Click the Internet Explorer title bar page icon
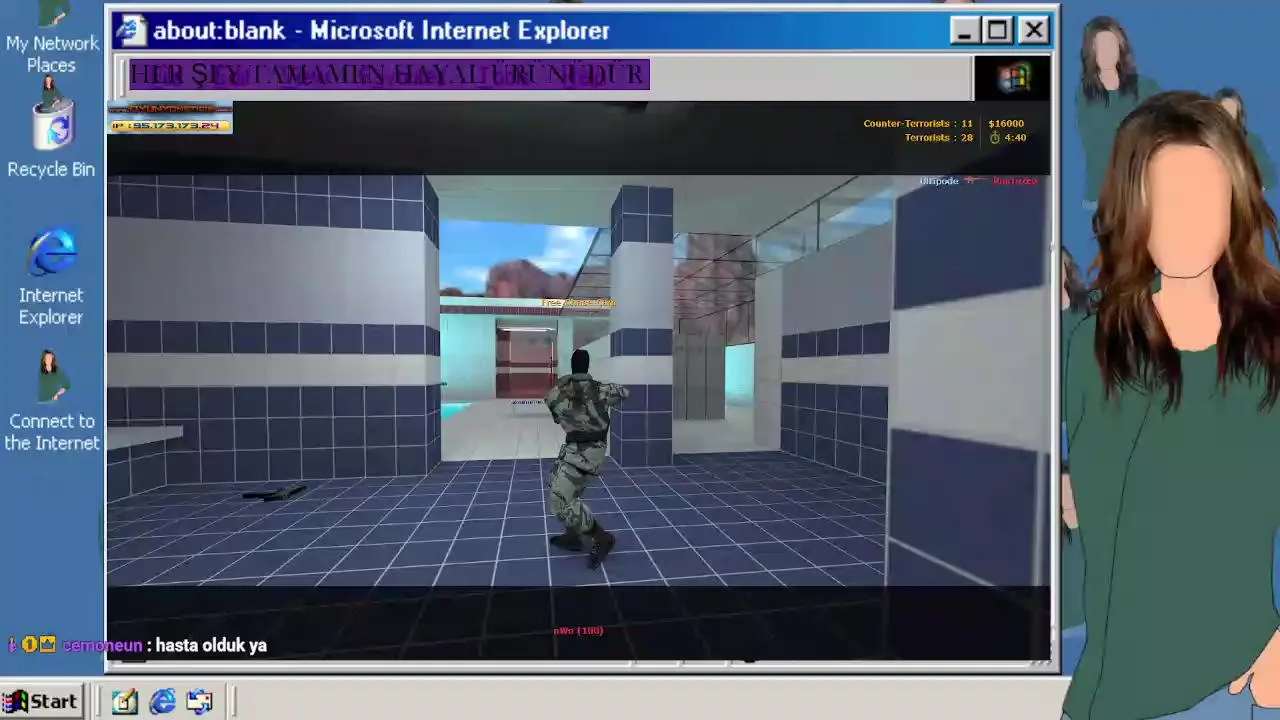This screenshot has height=720, width=1280. click(130, 30)
